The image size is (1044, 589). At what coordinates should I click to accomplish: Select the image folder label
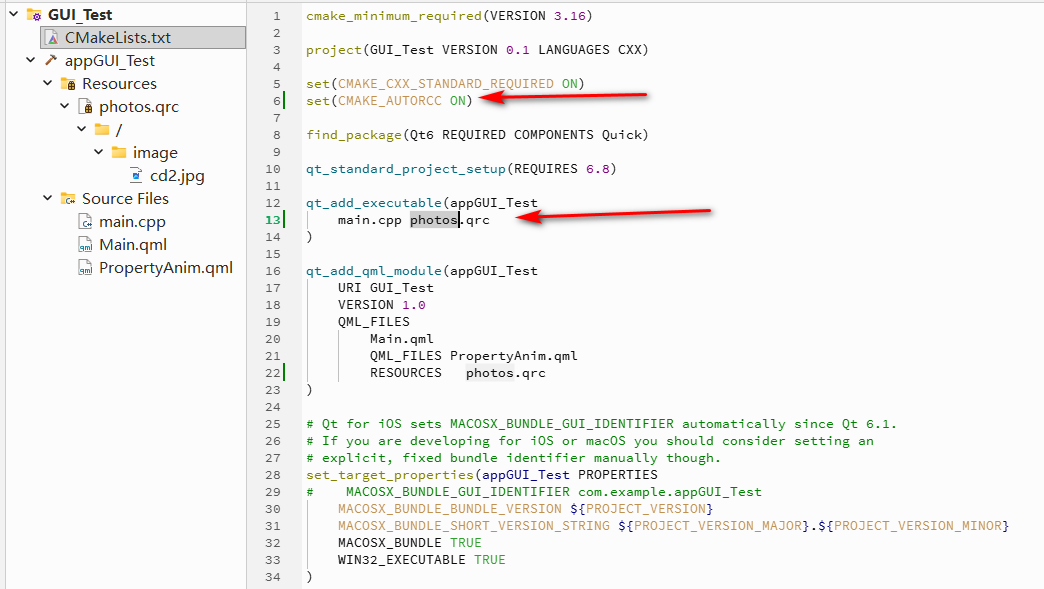[155, 153]
